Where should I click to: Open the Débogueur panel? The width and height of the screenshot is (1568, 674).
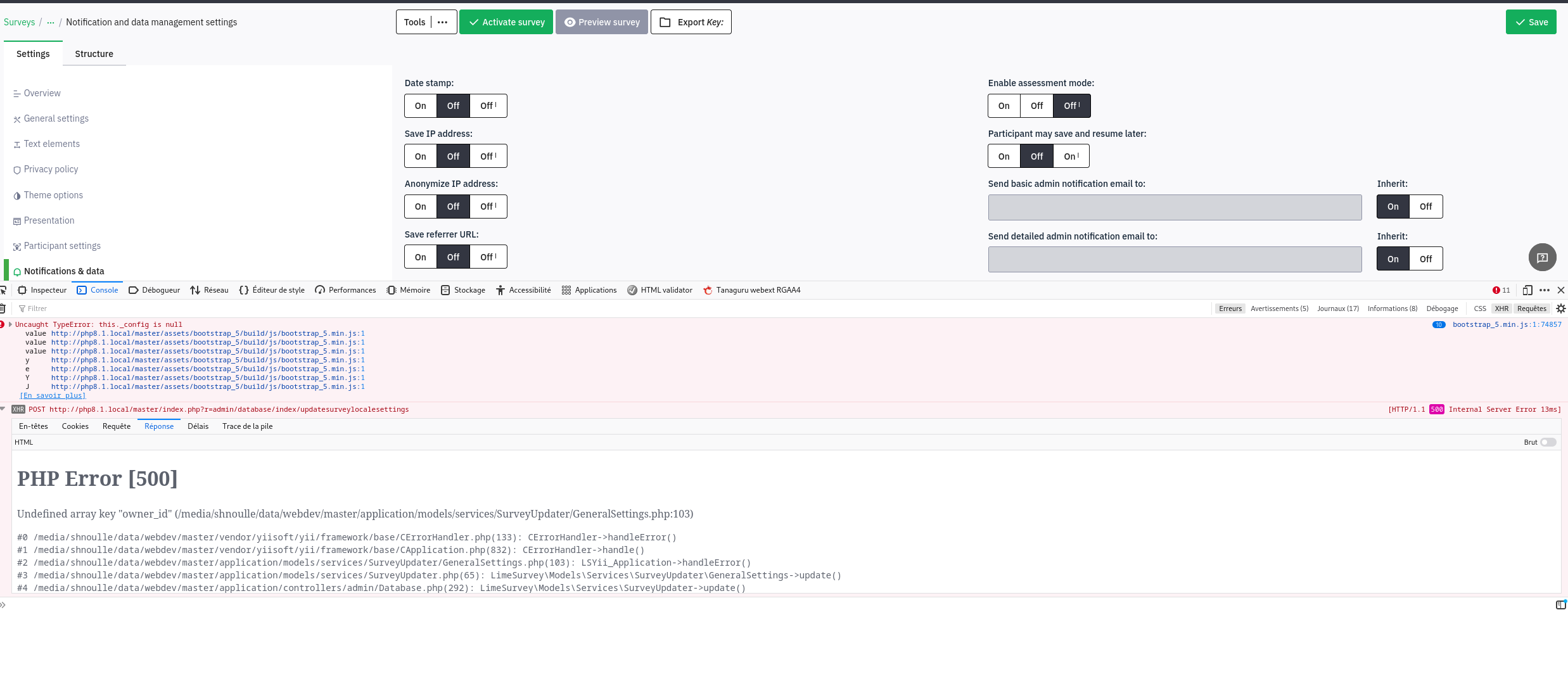154,290
